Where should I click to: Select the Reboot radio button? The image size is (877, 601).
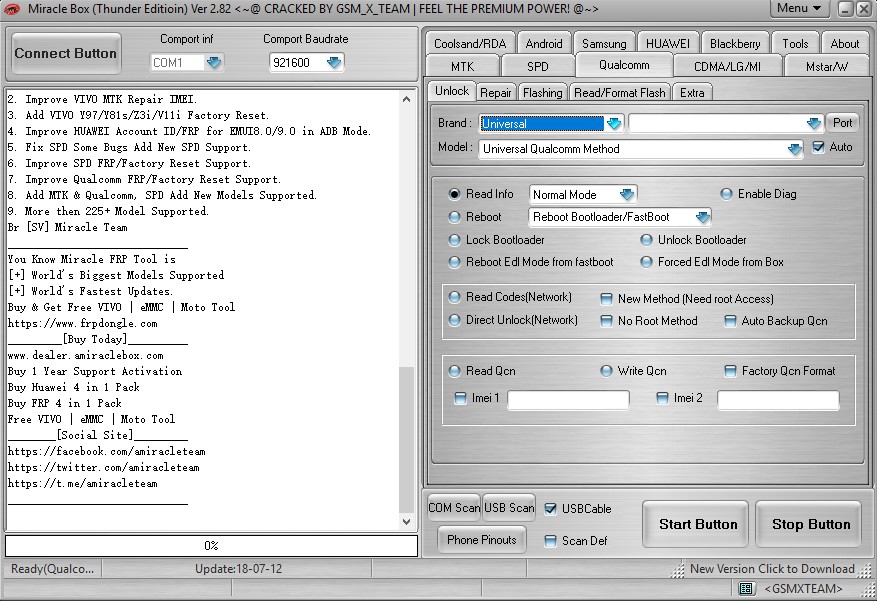tap(455, 217)
